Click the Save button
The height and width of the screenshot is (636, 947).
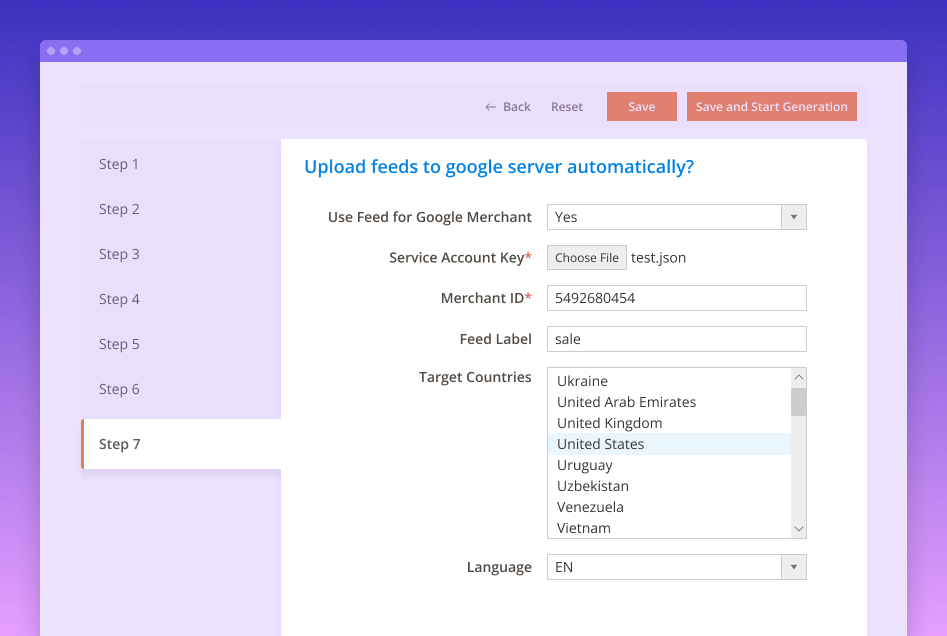click(641, 106)
